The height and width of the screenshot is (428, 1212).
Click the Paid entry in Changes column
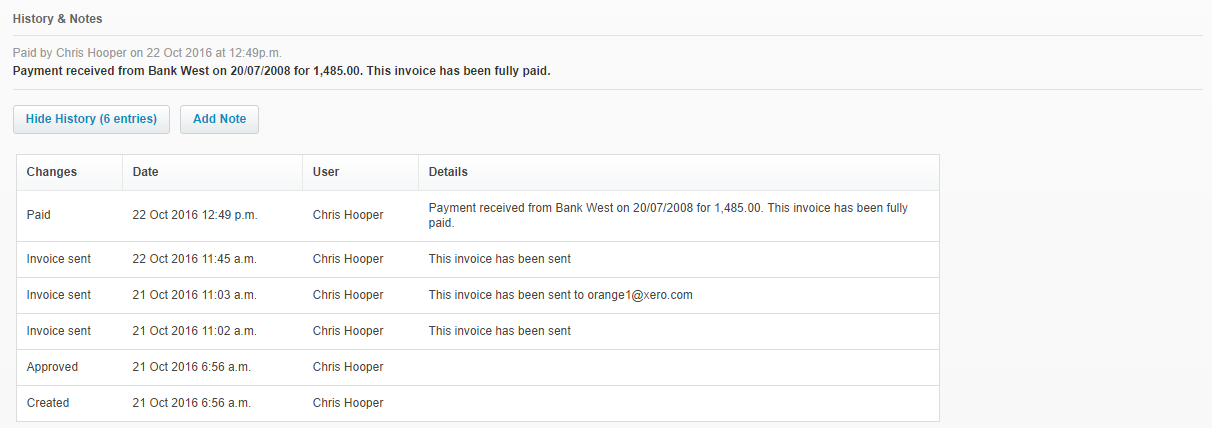click(39, 215)
